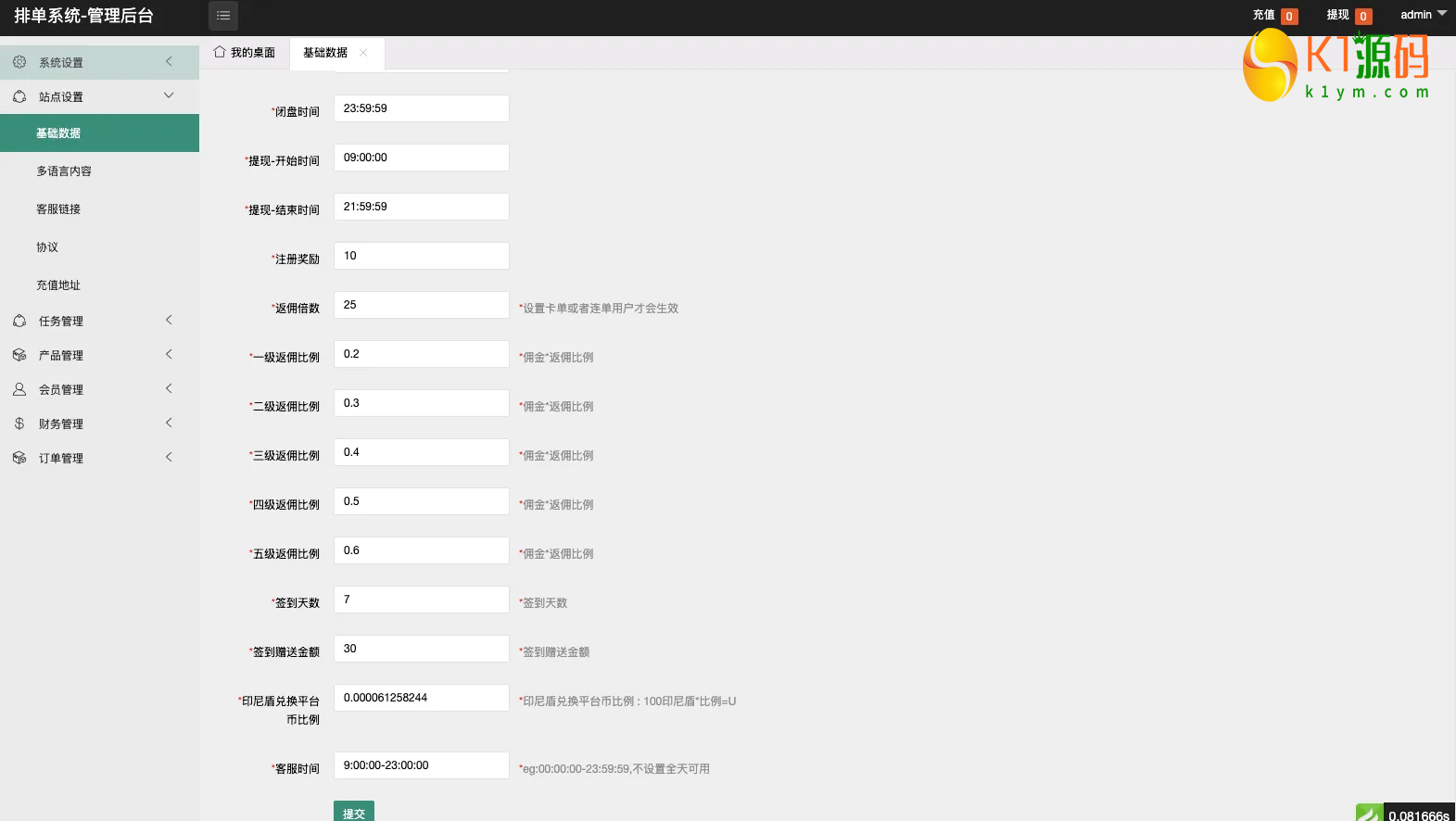Focus the 二级返佣比例 input field
This screenshot has height=821, width=1456.
coord(422,403)
